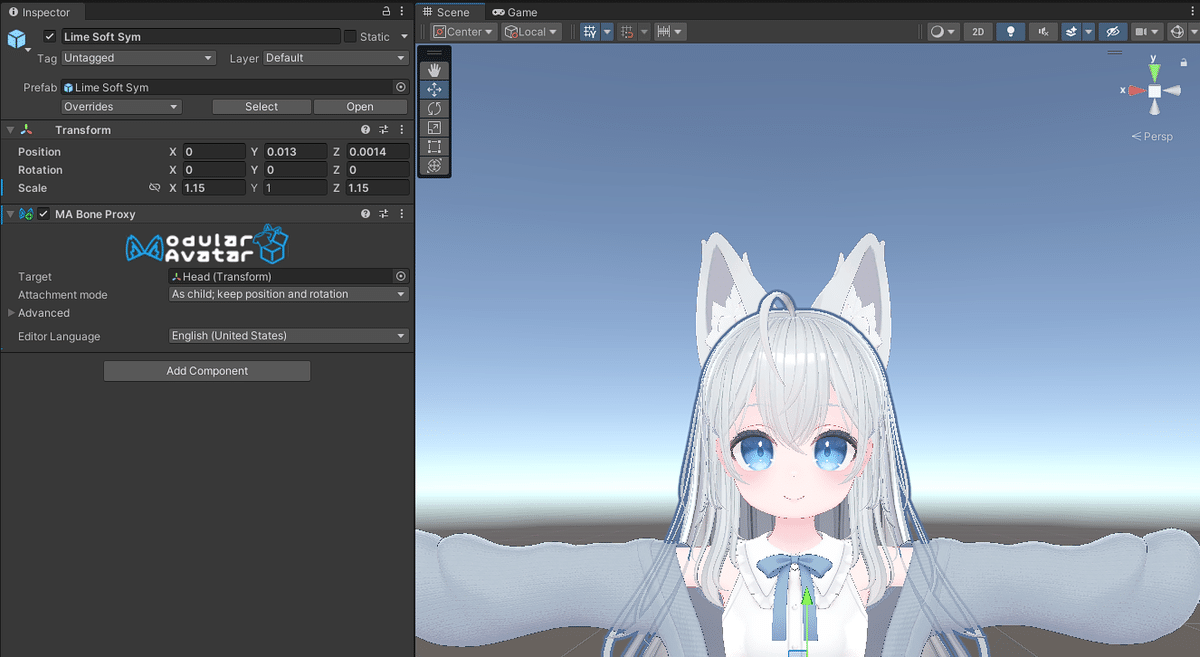Click the GameObject cube icon in Inspector

[x=17, y=40]
